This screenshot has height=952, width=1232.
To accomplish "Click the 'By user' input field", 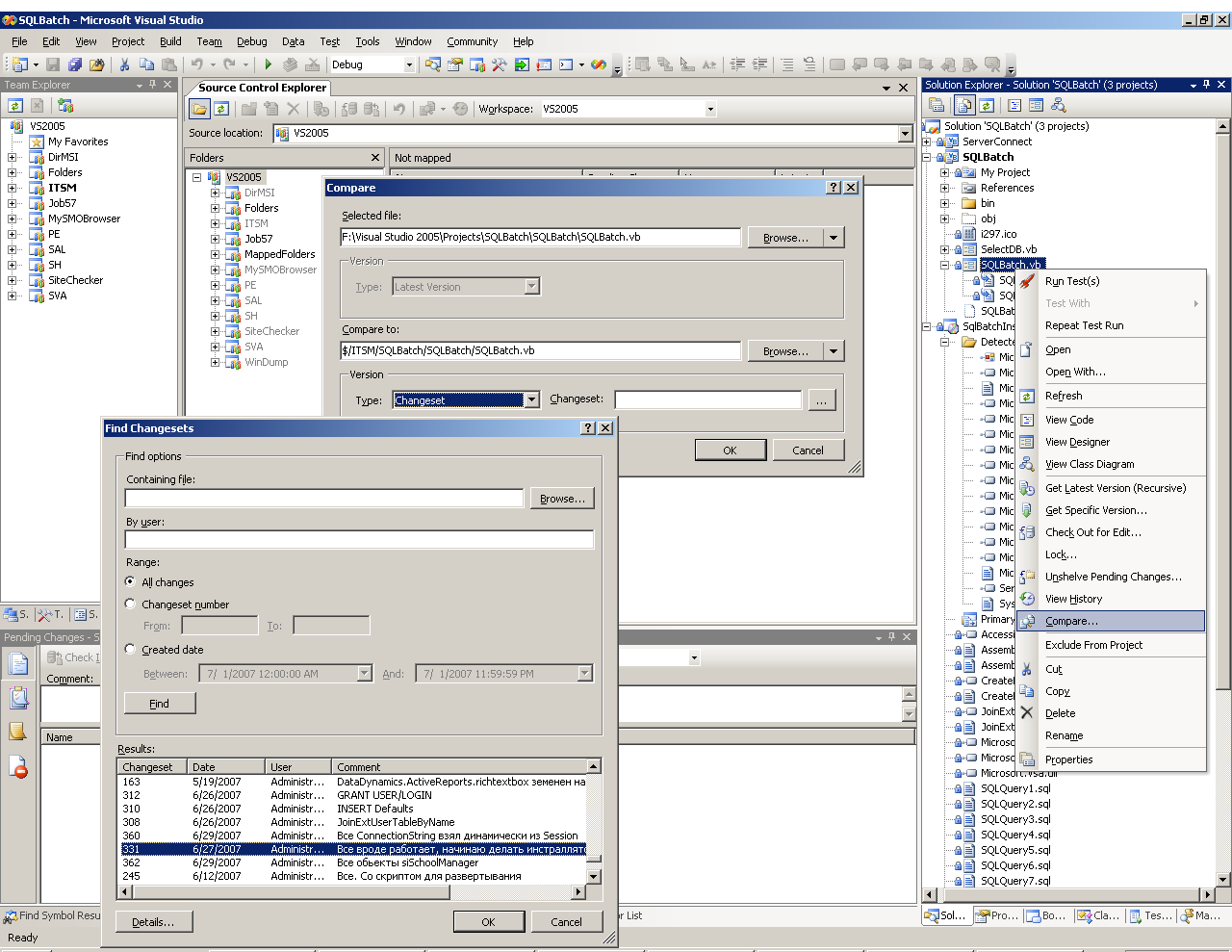I will point(359,540).
